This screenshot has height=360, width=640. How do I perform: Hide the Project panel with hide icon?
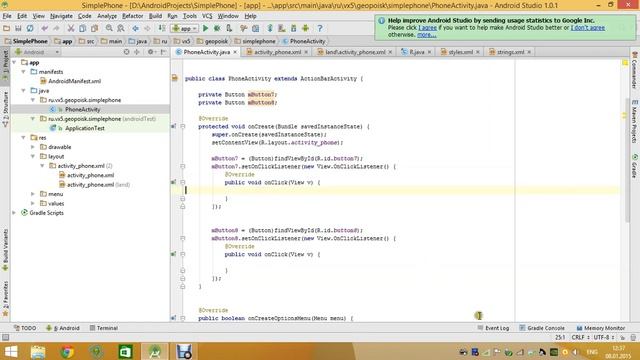pos(163,52)
